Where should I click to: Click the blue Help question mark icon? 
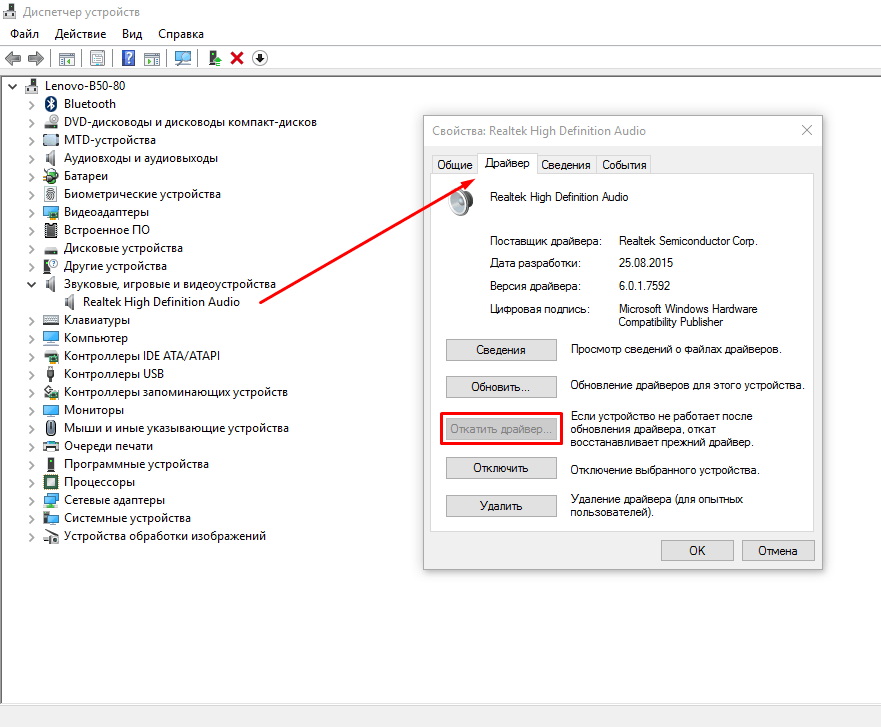pos(129,58)
